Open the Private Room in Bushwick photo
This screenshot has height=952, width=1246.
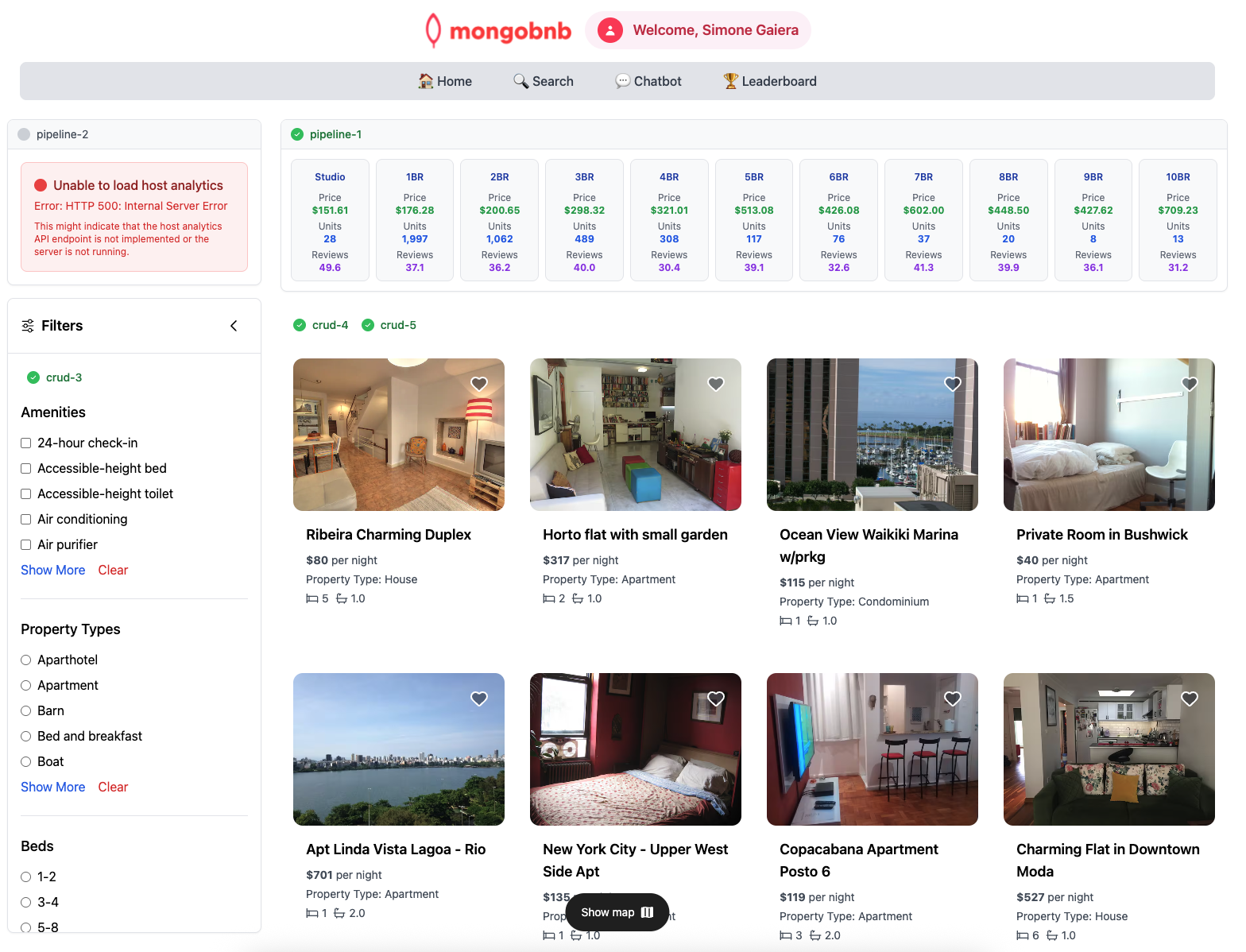pyautogui.click(x=1109, y=435)
